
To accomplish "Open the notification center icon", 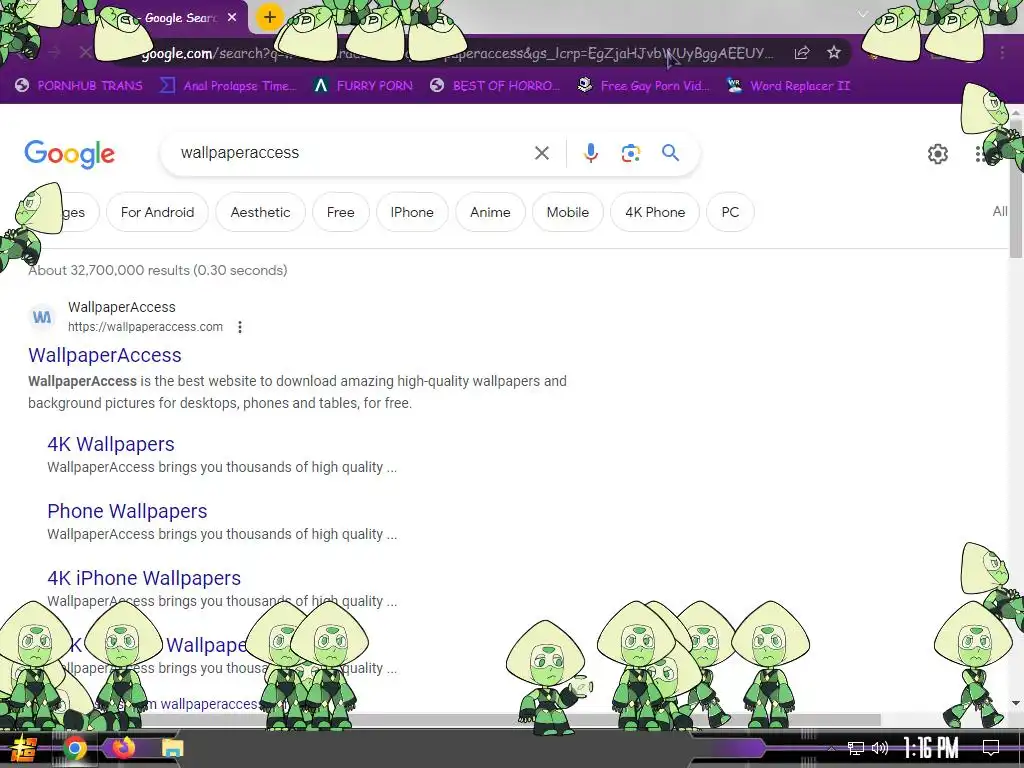I will [991, 748].
